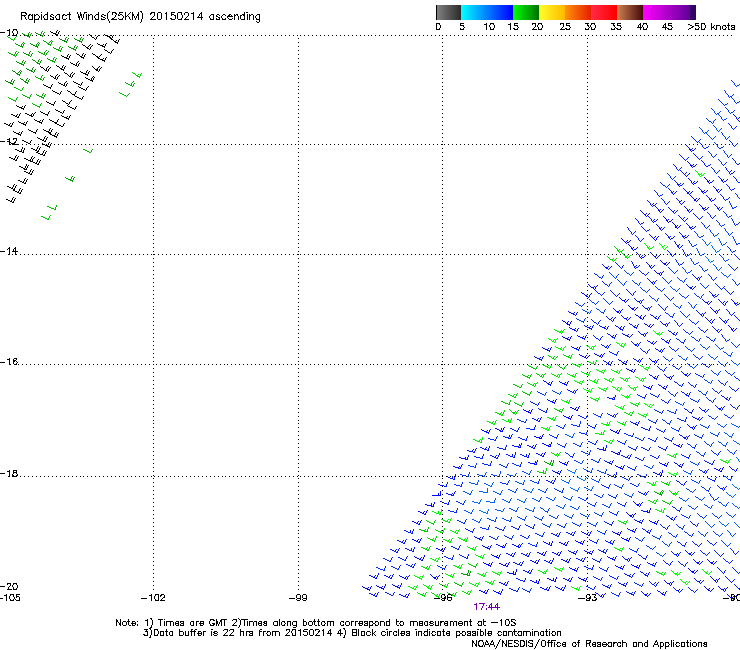Click the purple '17:44' swath time stamp

pyautogui.click(x=487, y=607)
